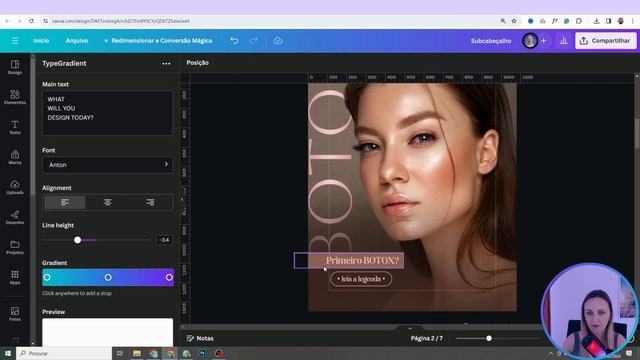Expand the page thumbnails chevron

pos(410,328)
